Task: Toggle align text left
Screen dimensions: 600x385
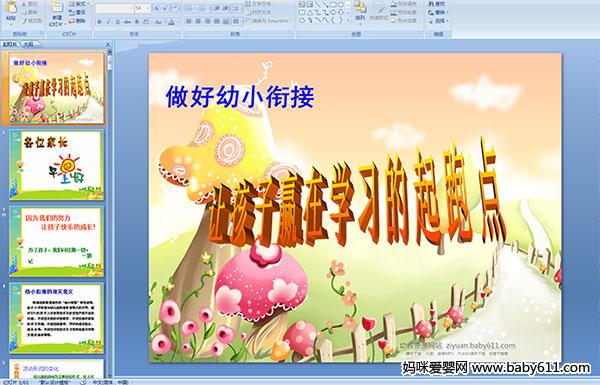Action: pyautogui.click(x=189, y=21)
